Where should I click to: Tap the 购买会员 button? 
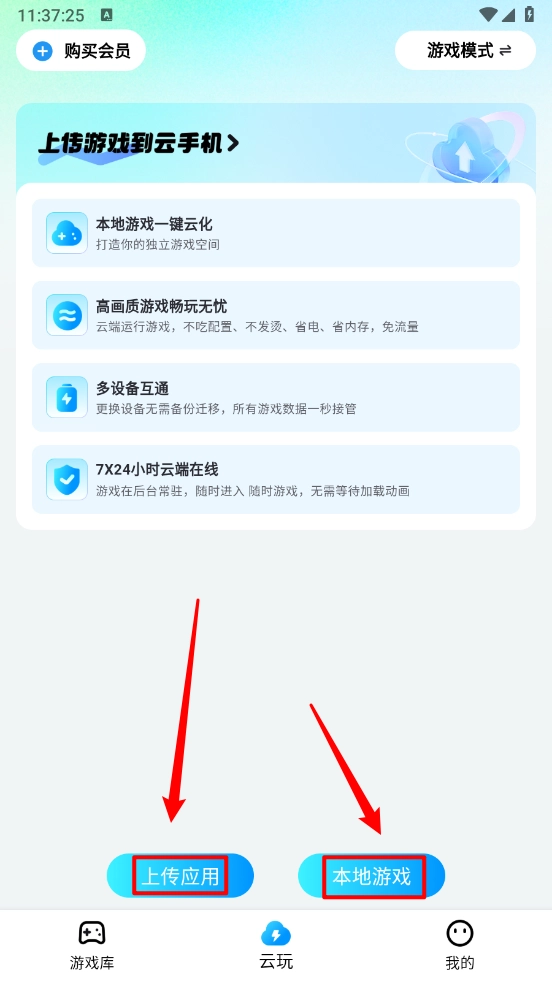pyautogui.click(x=81, y=50)
